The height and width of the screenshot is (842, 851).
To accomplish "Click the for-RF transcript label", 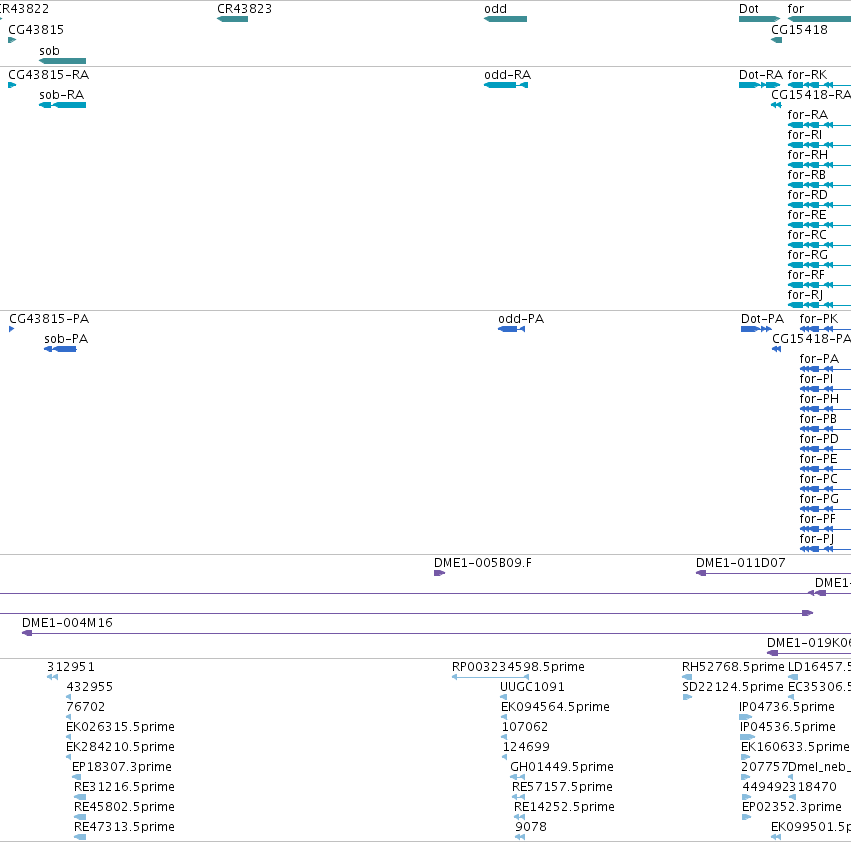I will click(806, 275).
